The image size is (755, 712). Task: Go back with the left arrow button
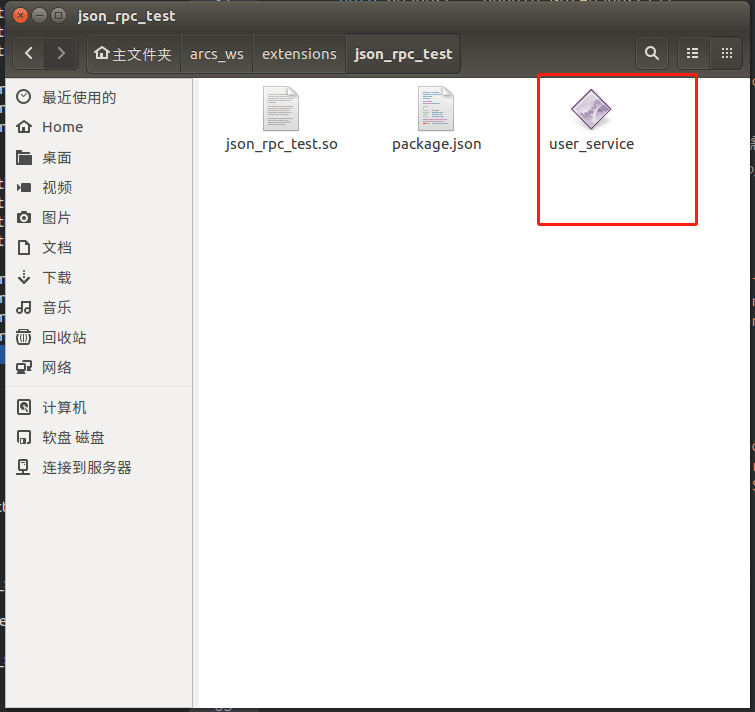29,53
